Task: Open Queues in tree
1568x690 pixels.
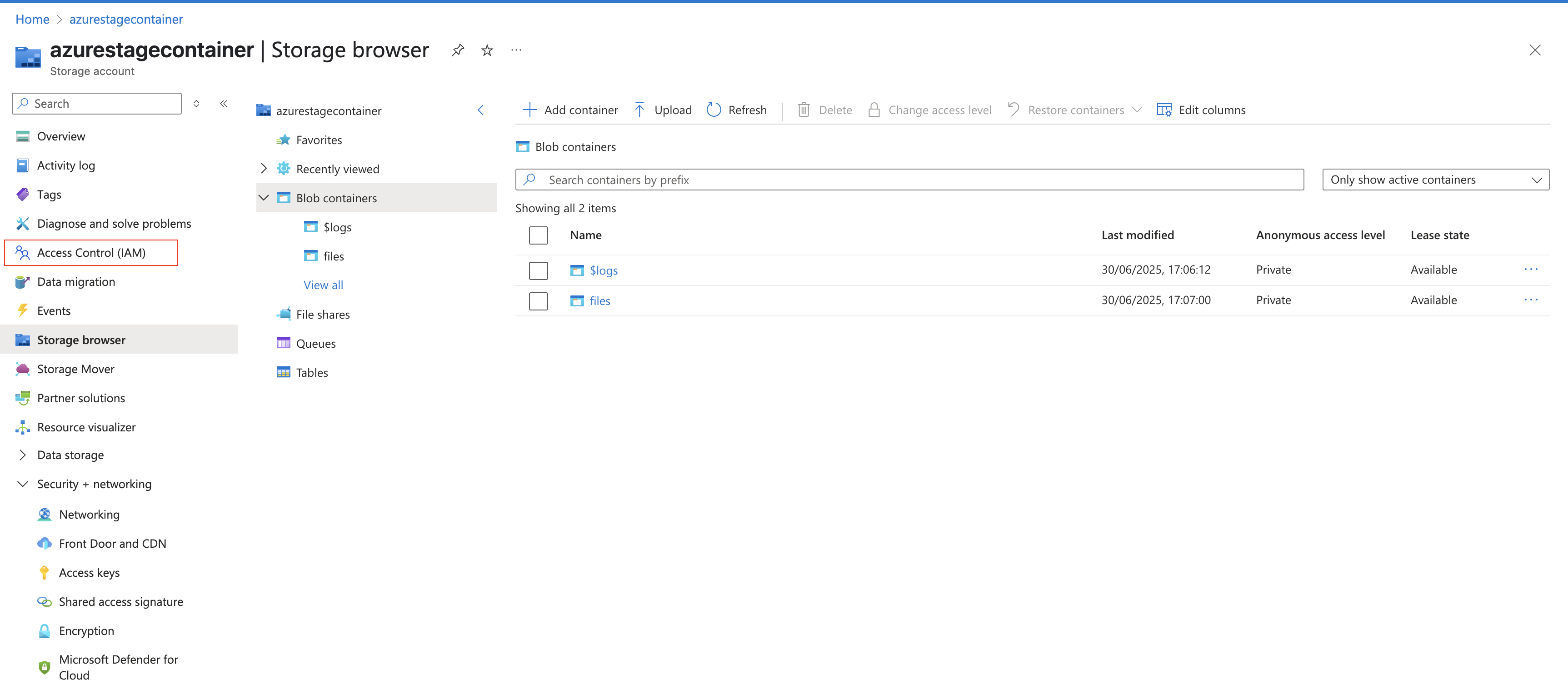Action: (315, 344)
